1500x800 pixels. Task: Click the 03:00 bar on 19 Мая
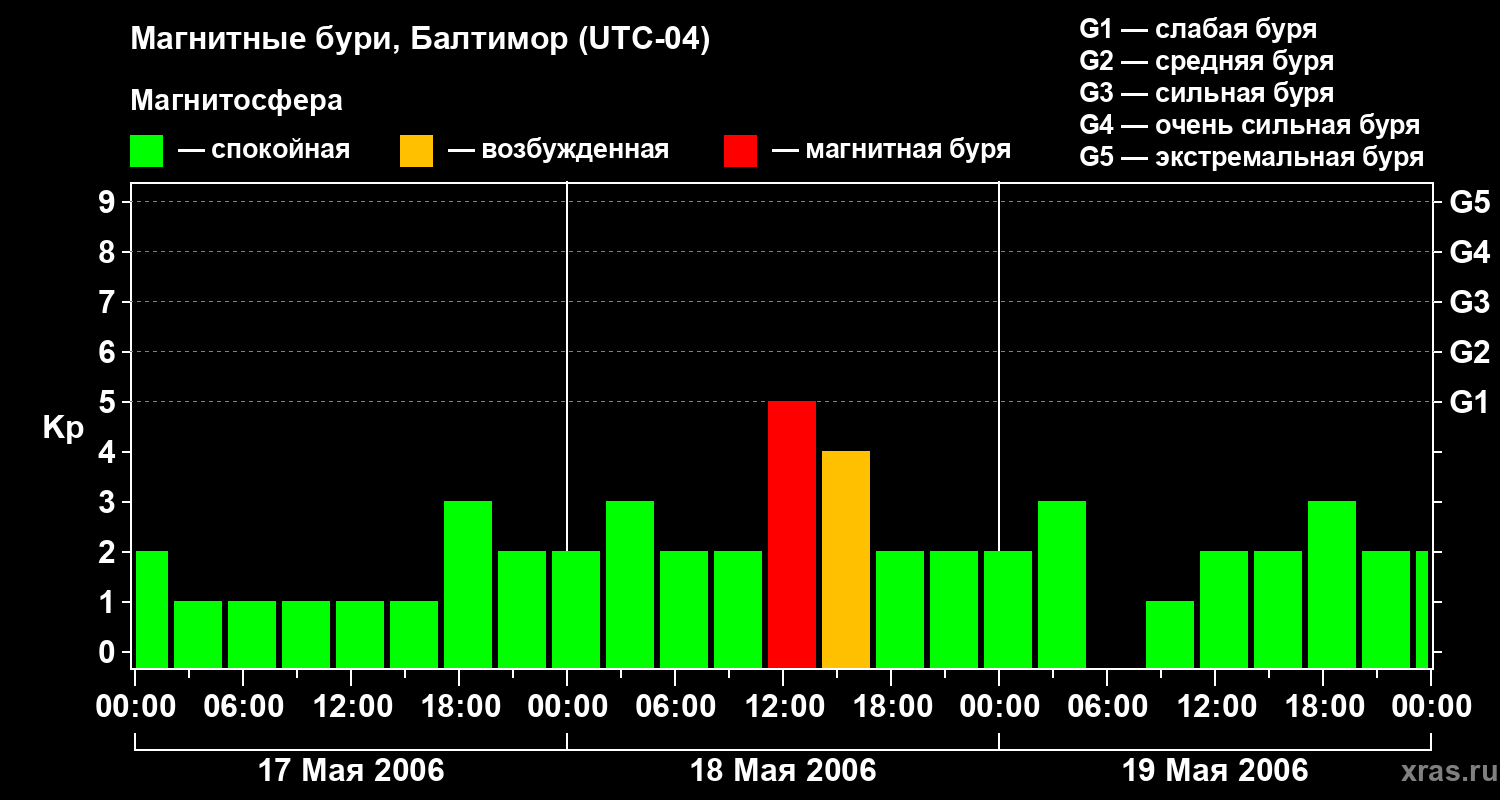click(x=1062, y=585)
